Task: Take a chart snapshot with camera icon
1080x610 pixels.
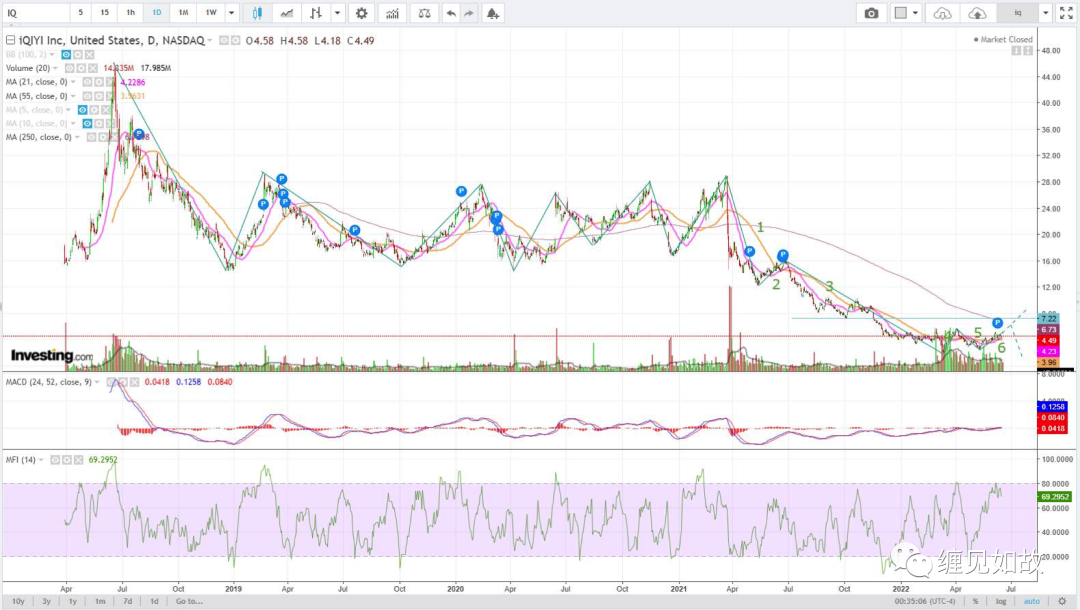Action: 871,13
